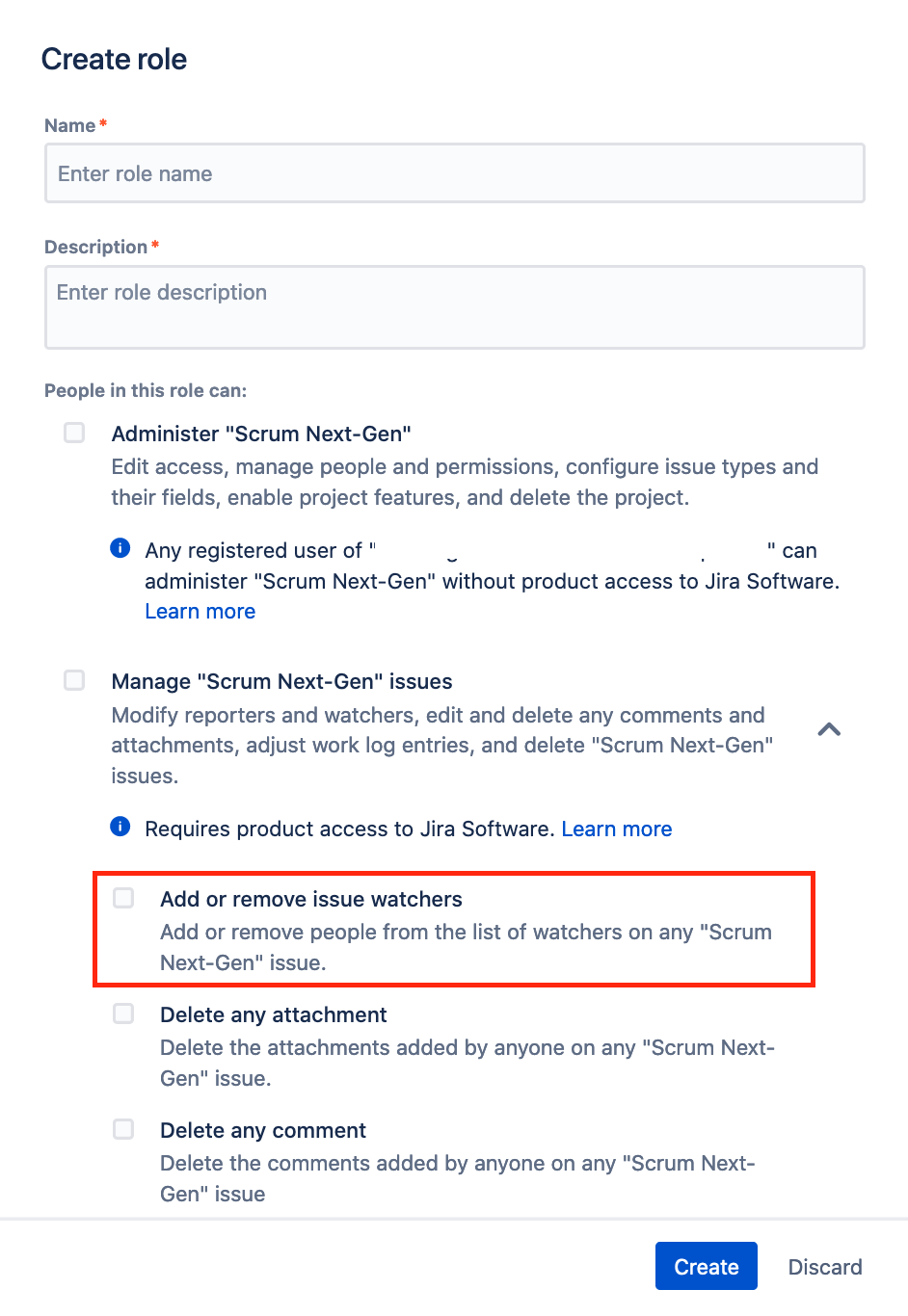The height and width of the screenshot is (1316, 908).
Task: Click the 'People in this role can:' label
Action: coord(146,390)
